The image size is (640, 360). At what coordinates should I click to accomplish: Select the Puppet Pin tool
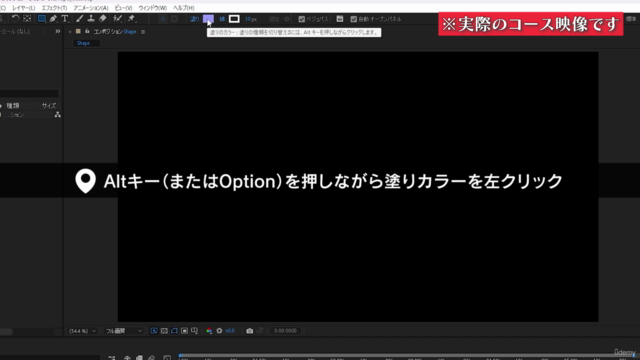pyautogui.click(x=131, y=18)
